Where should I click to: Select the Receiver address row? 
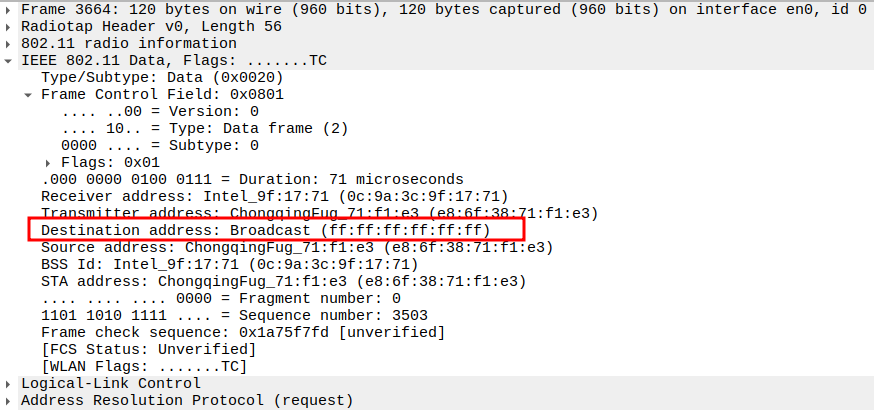pos(274,196)
